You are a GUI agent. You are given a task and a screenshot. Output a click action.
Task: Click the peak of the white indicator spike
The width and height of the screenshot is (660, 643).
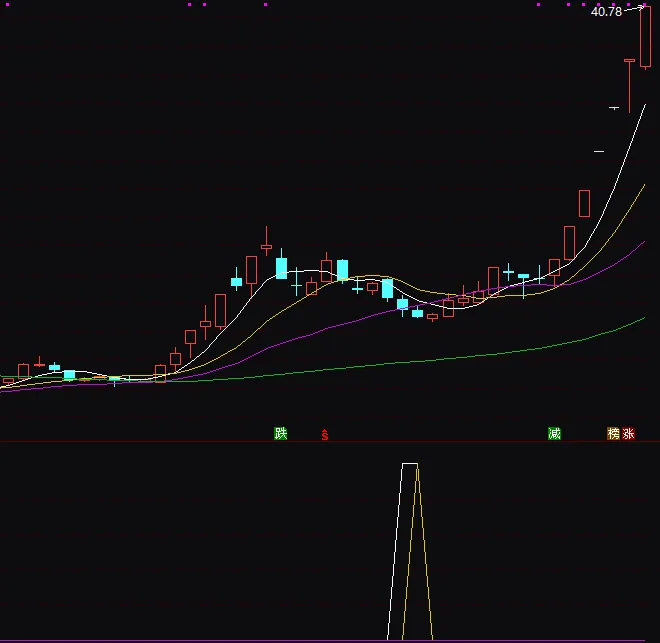[x=410, y=464]
